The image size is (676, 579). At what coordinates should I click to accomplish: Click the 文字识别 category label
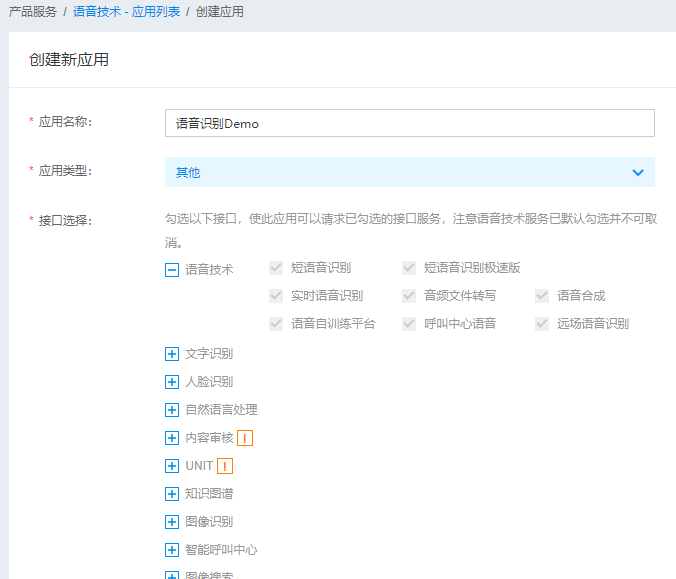209,354
